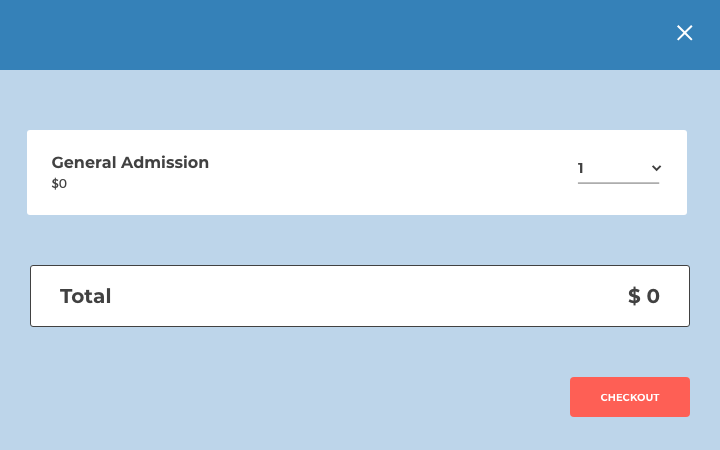Close the ticket selection dialog

click(x=684, y=33)
